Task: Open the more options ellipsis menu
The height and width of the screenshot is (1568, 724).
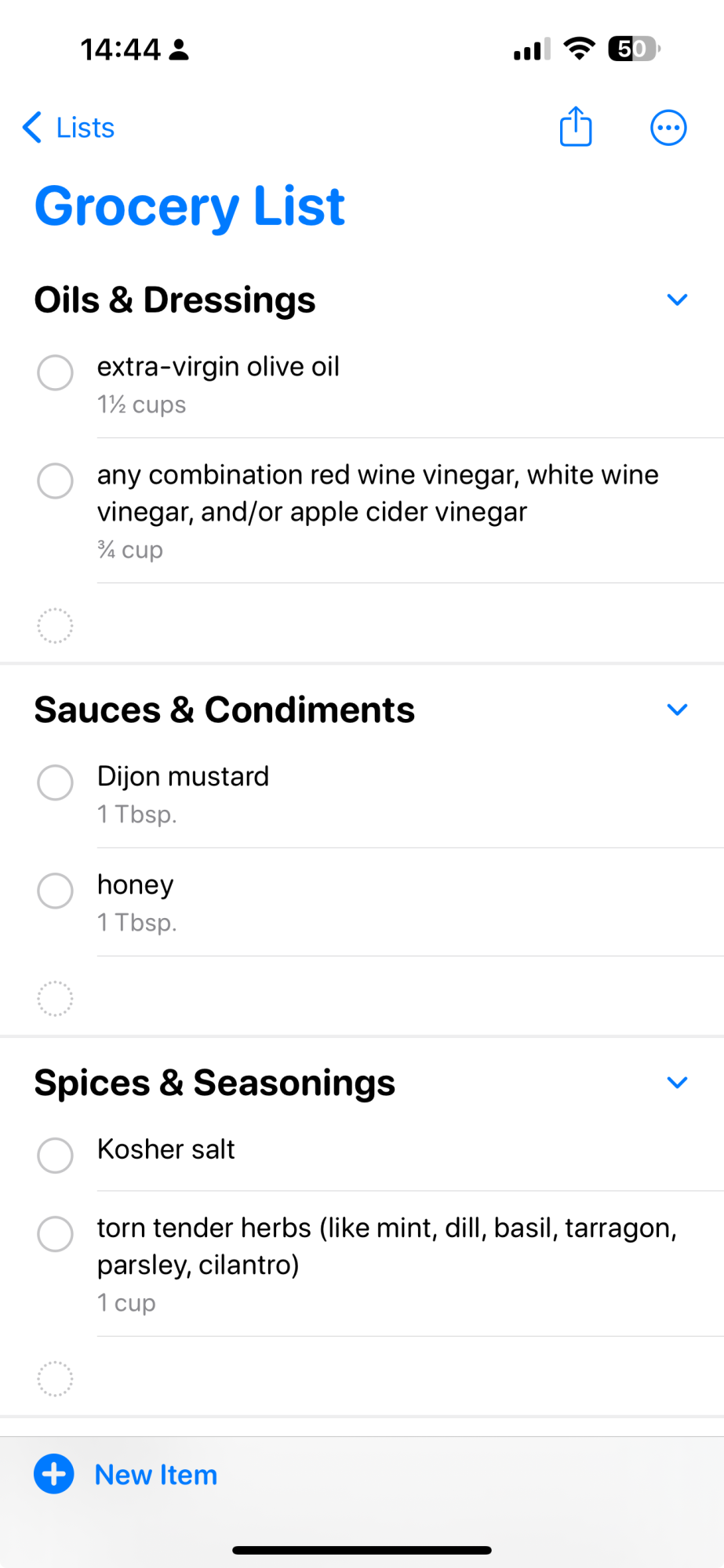Action: 668,128
